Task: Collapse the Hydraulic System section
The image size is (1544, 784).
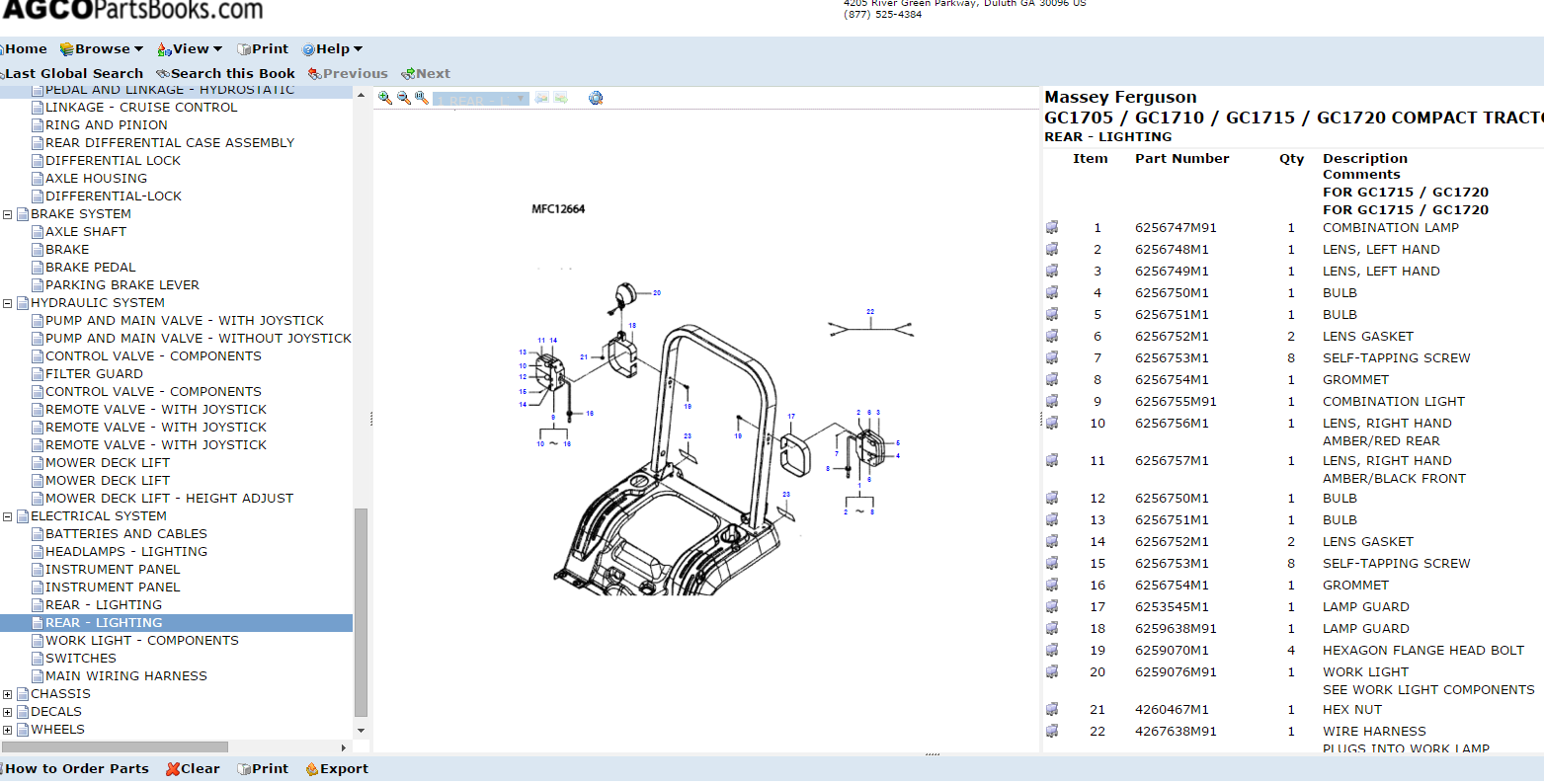Action: 8,303
